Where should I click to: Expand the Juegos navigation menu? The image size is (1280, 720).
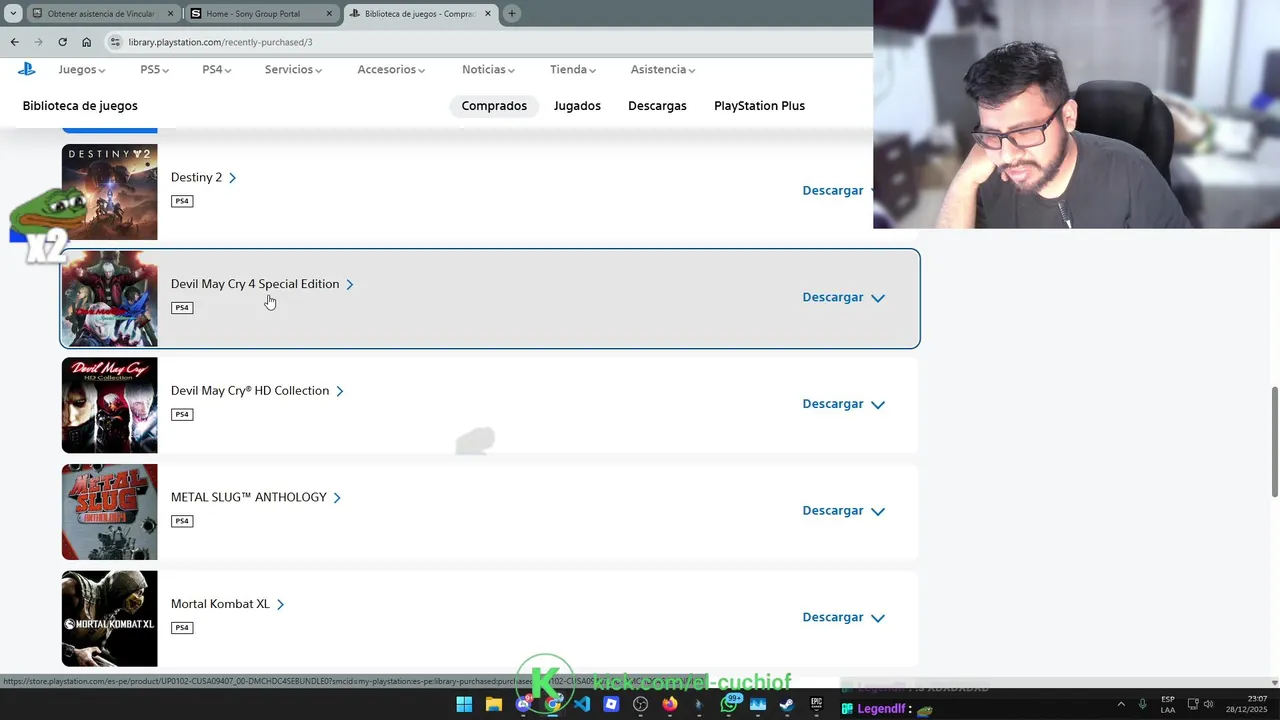[x=82, y=70]
